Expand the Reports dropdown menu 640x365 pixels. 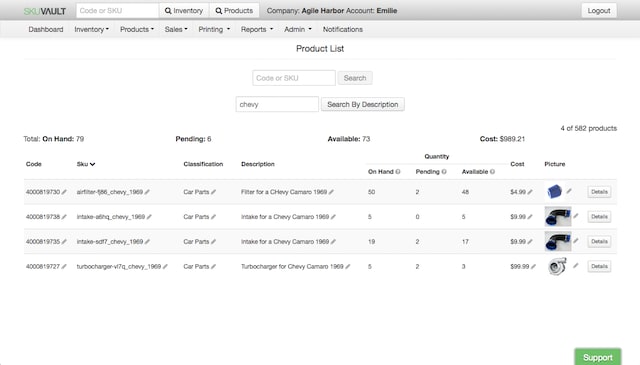point(257,29)
